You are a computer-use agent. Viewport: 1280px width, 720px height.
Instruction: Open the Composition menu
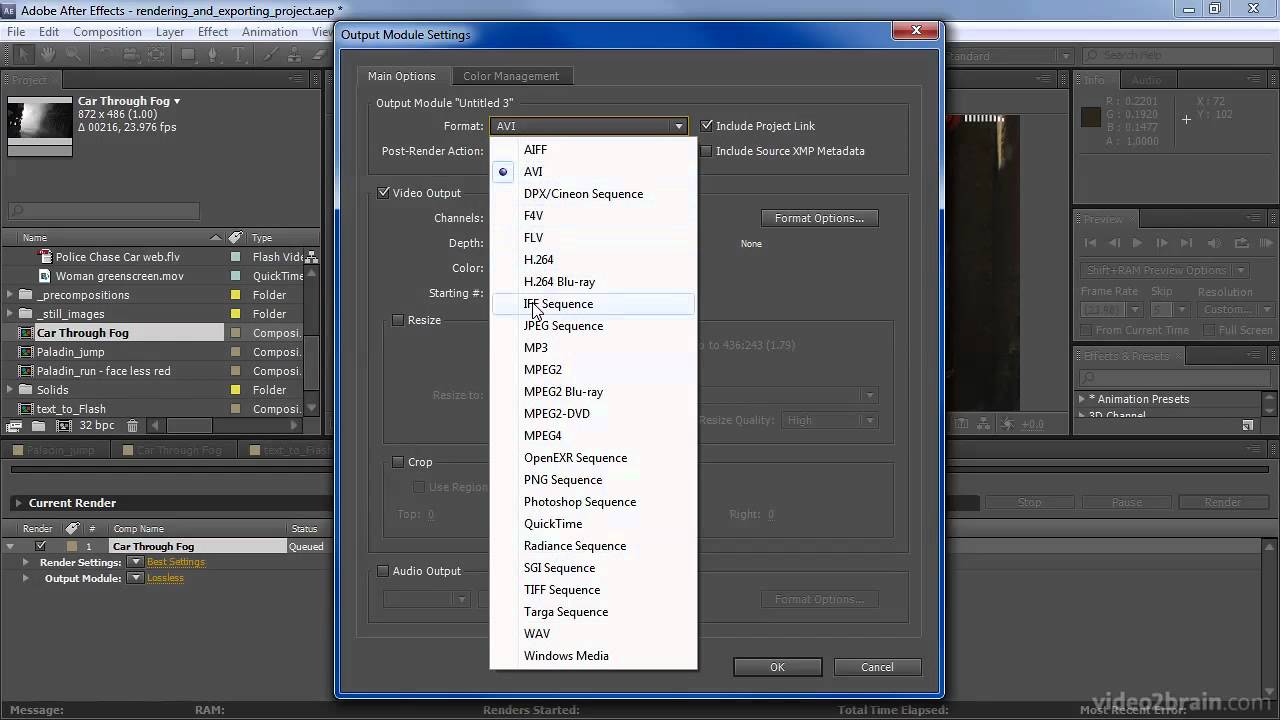pos(107,32)
